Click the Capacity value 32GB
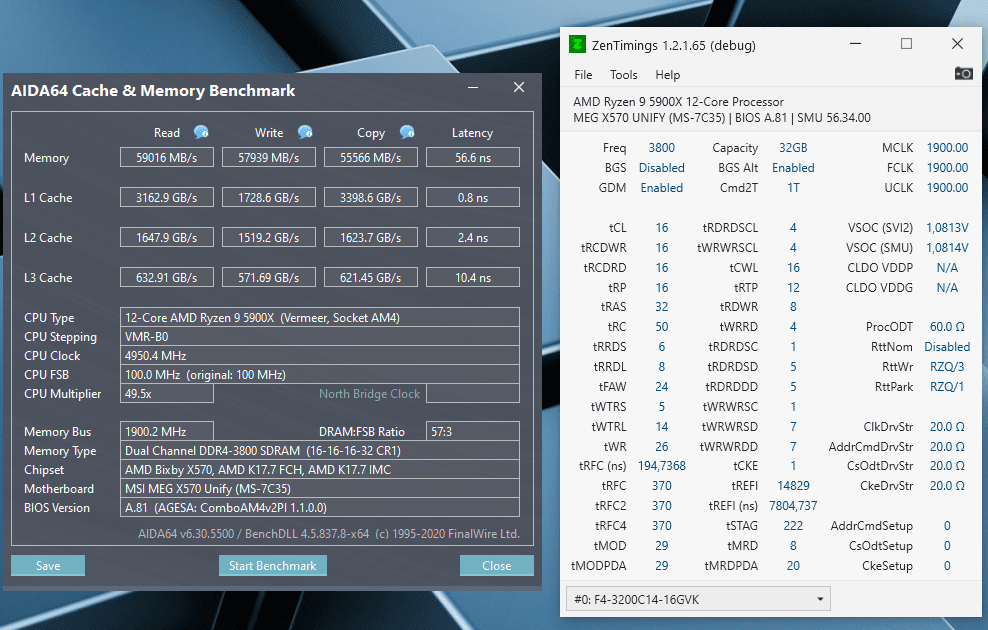 tap(793, 147)
